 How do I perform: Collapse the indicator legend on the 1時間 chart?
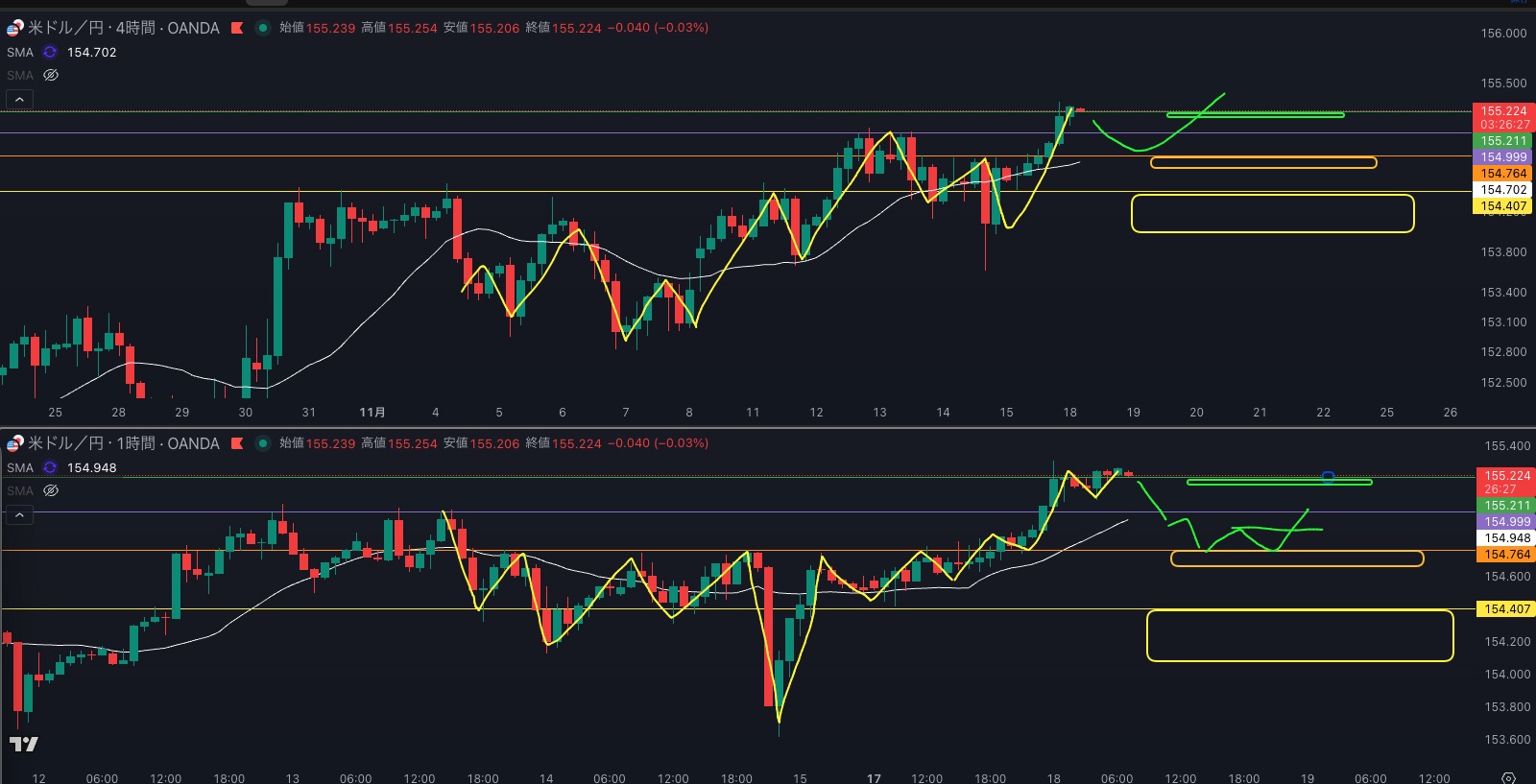[19, 515]
